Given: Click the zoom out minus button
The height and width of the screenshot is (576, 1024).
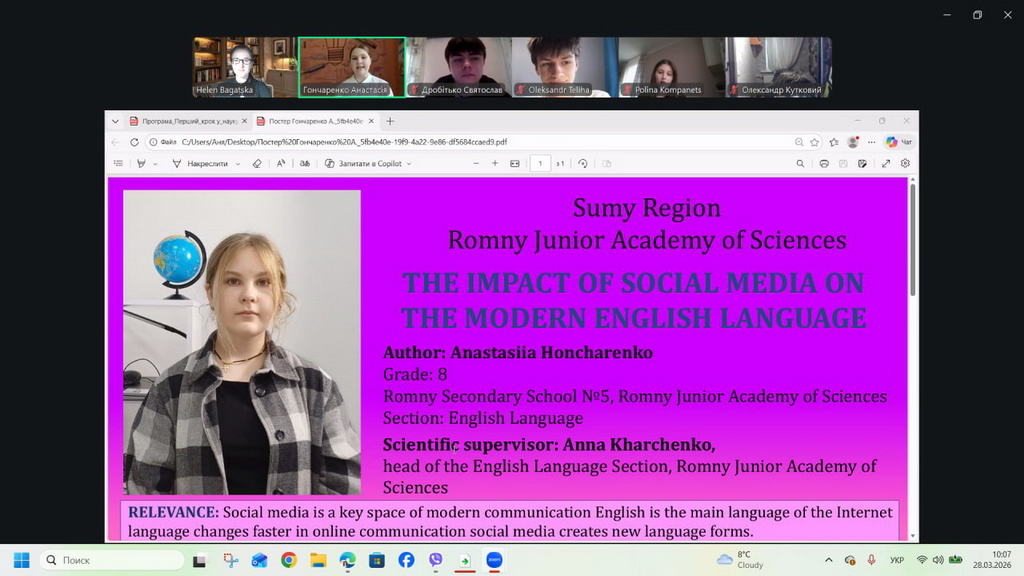Looking at the screenshot, I should 469,163.
